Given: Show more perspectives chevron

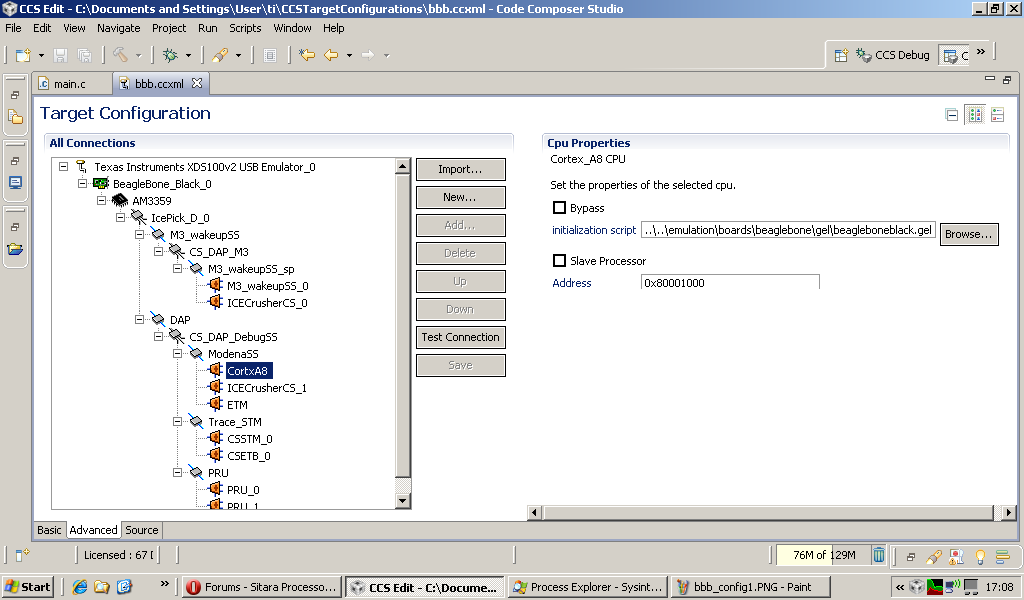Looking at the screenshot, I should click(981, 52).
